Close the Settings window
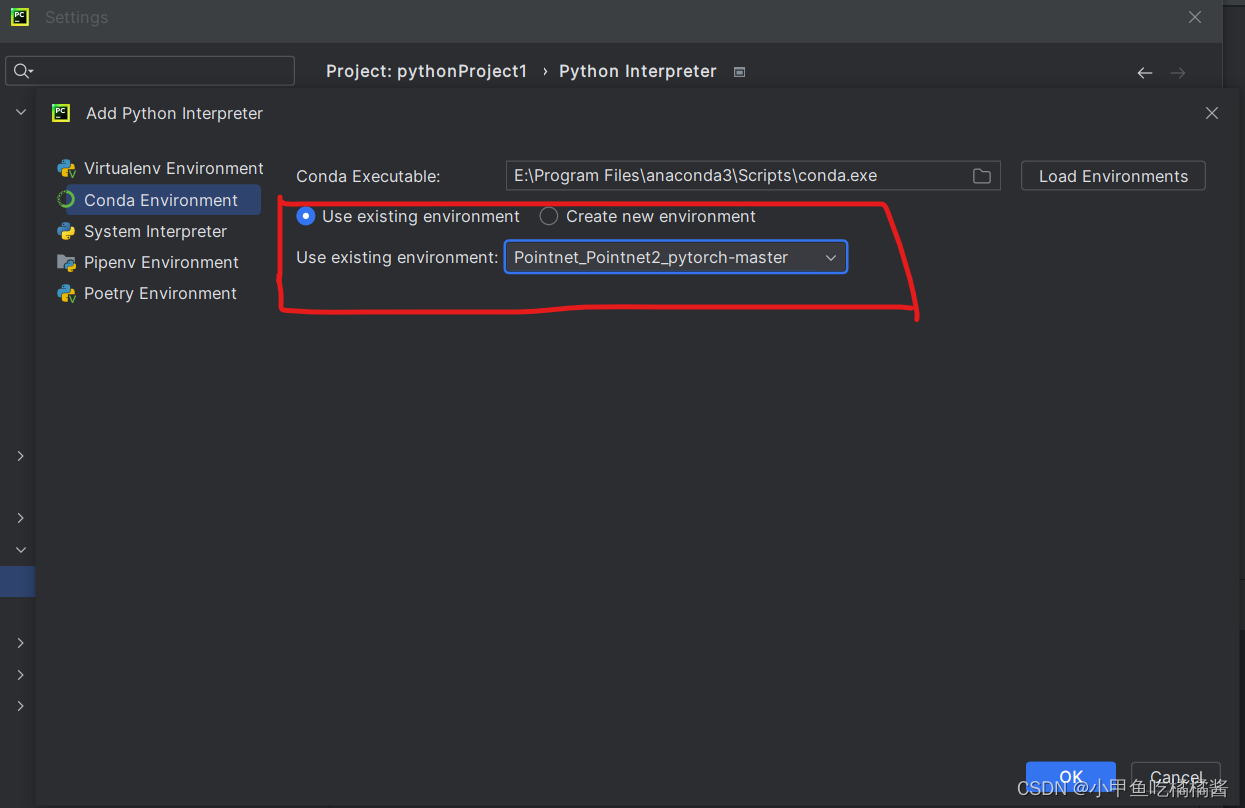Viewport: 1245px width, 808px height. point(1195,17)
